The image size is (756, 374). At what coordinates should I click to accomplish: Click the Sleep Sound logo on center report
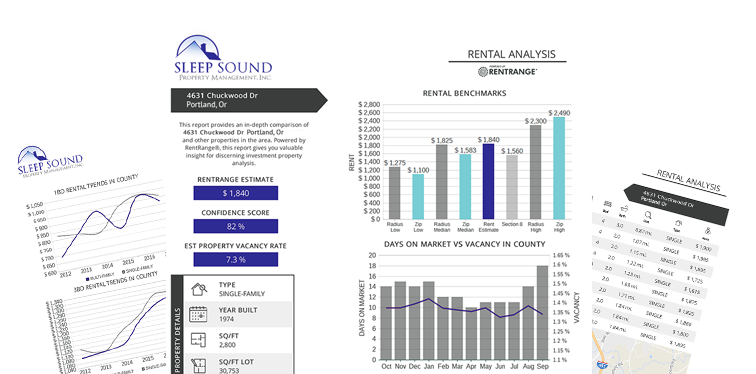coord(223,58)
